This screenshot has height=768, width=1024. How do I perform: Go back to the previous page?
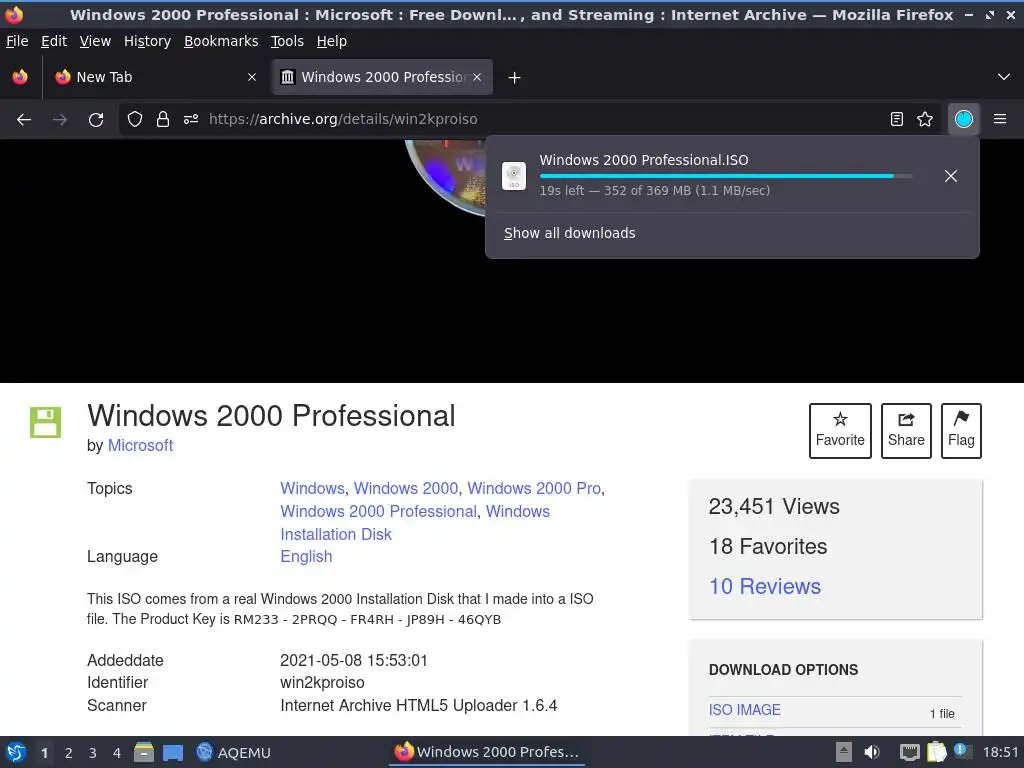tap(24, 120)
